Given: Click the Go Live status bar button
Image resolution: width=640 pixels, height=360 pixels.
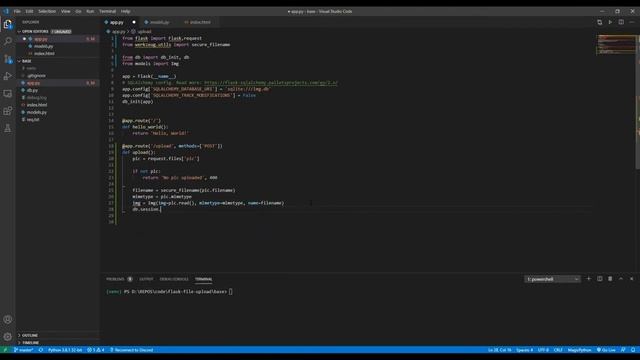Looking at the screenshot, I should tap(606, 350).
